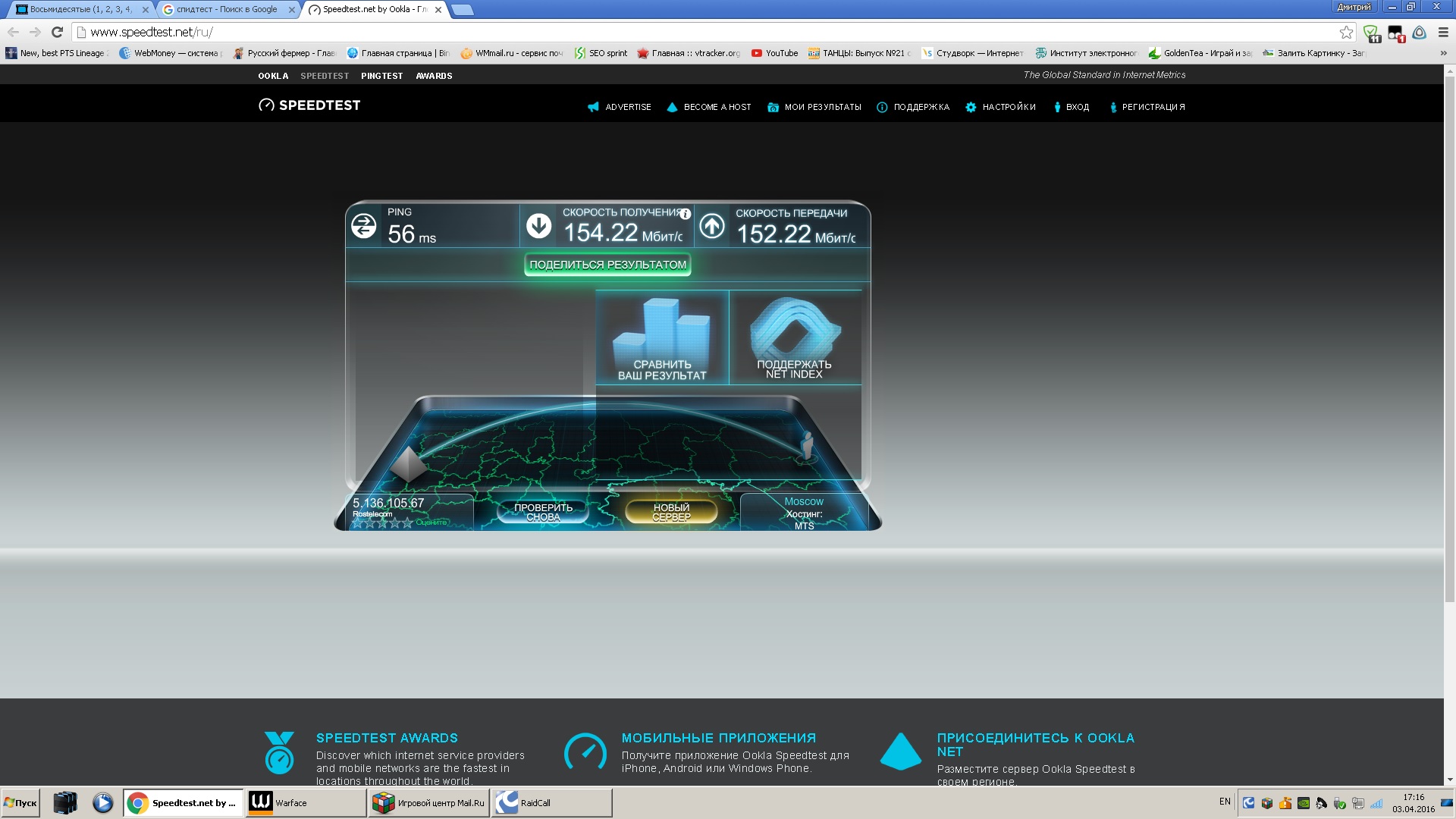Click 'ПОДЕЛИТЬСЯ РЕЗУЛЬТАТОМ' share button
The image size is (1456, 819).
[607, 265]
